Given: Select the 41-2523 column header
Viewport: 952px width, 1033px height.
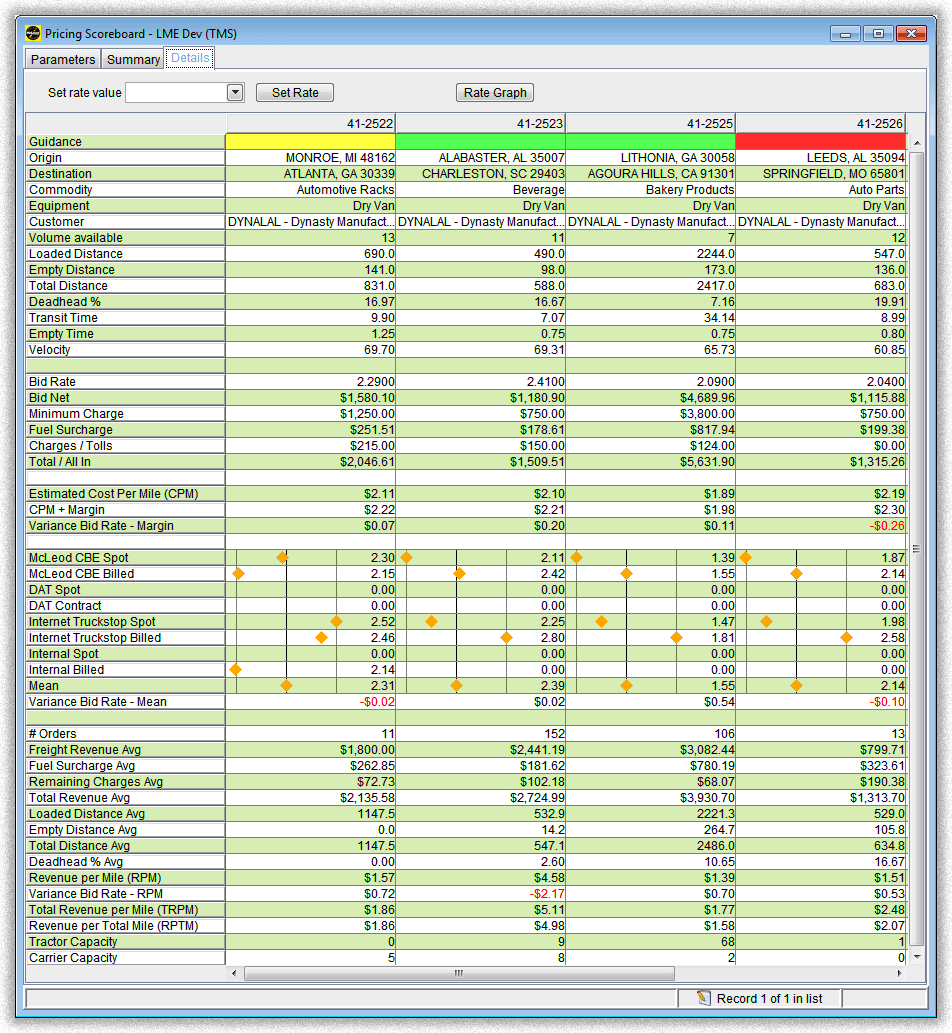Looking at the screenshot, I should pyautogui.click(x=481, y=124).
